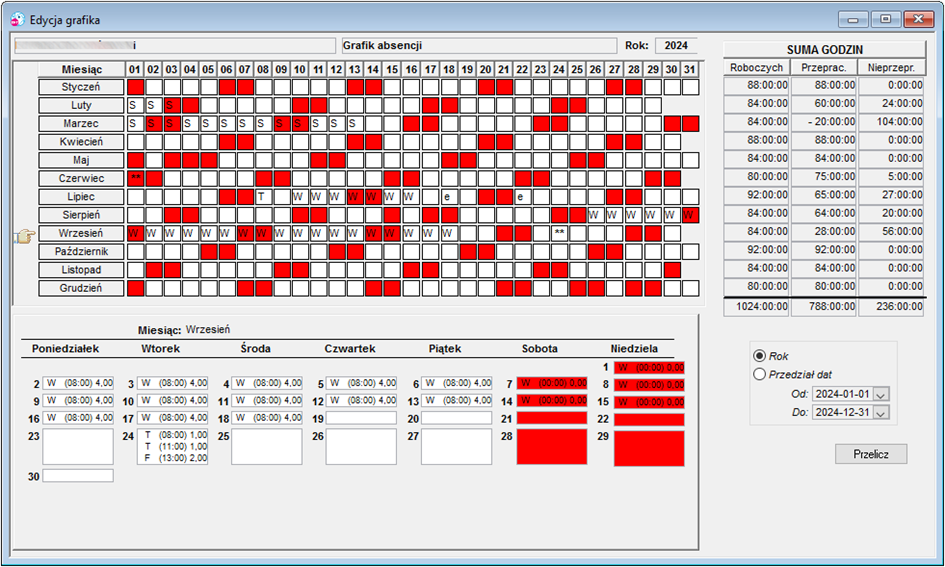Click the Przeprac. column header
Viewport: 945px width, 567px height.
(x=824, y=67)
